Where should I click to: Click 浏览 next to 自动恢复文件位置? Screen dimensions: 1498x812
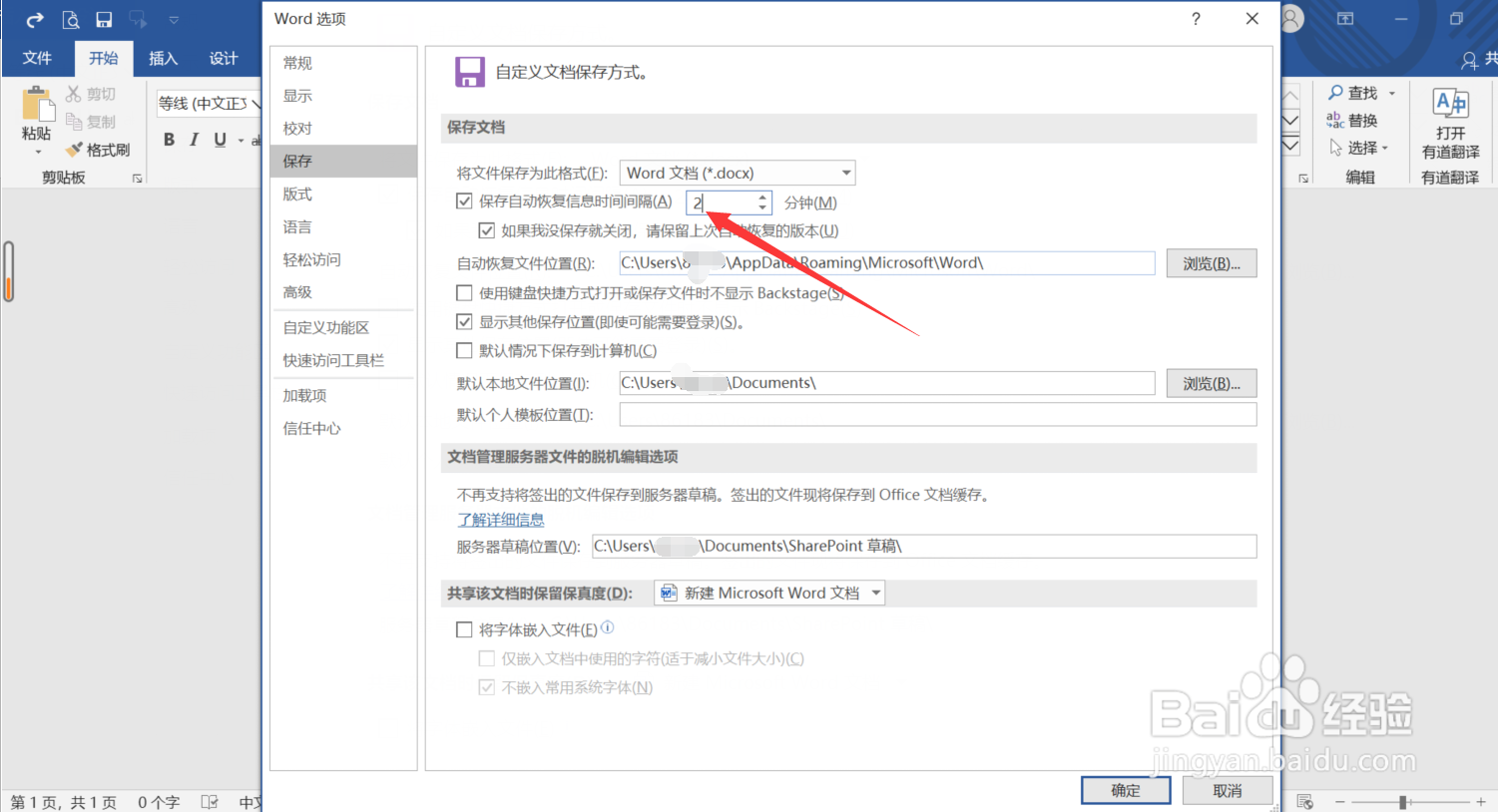click(x=1212, y=263)
